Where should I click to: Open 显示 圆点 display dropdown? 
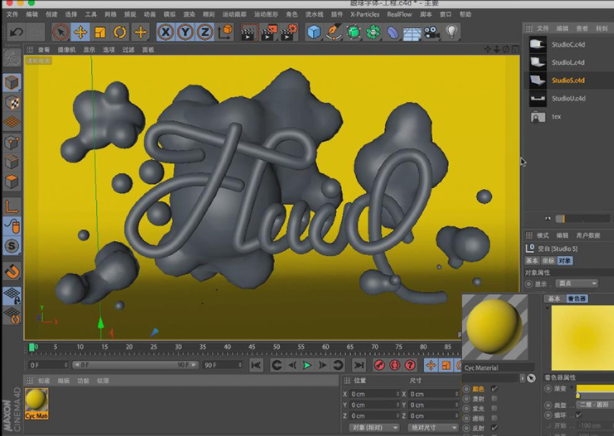click(x=576, y=283)
